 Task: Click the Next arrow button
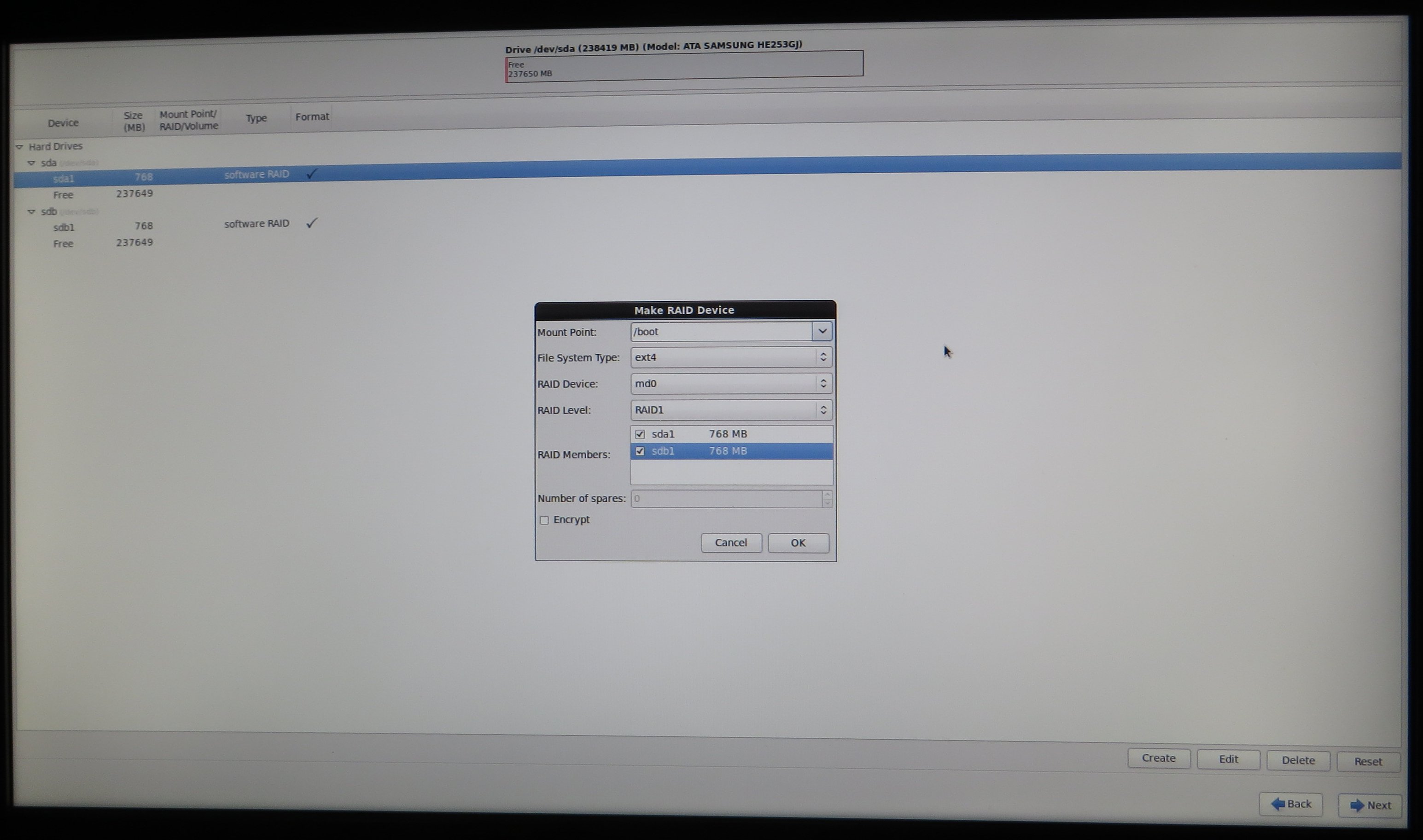click(1370, 805)
